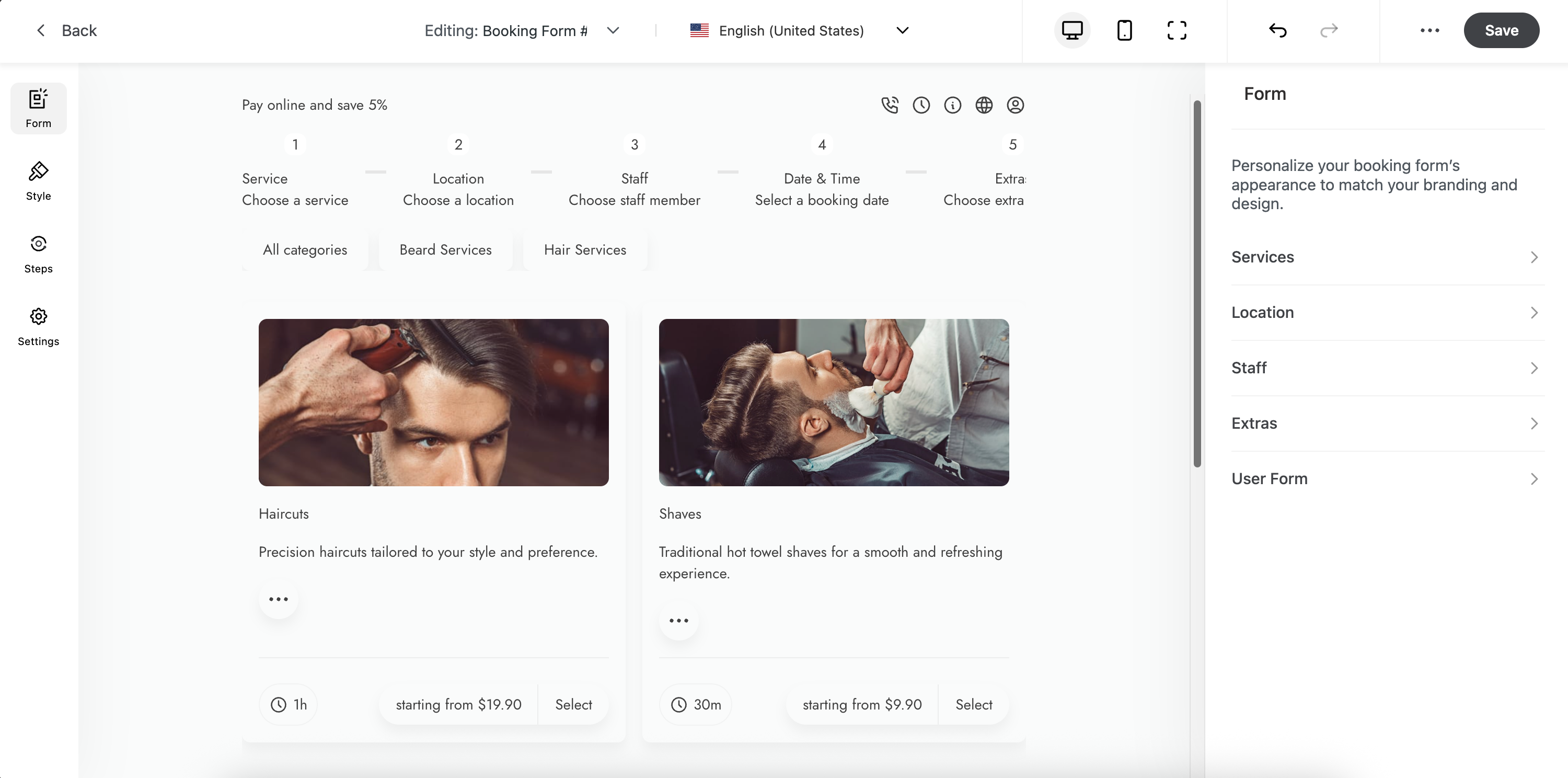Open the Steps panel in sidebar
The width and height of the screenshot is (1568, 778).
click(38, 254)
